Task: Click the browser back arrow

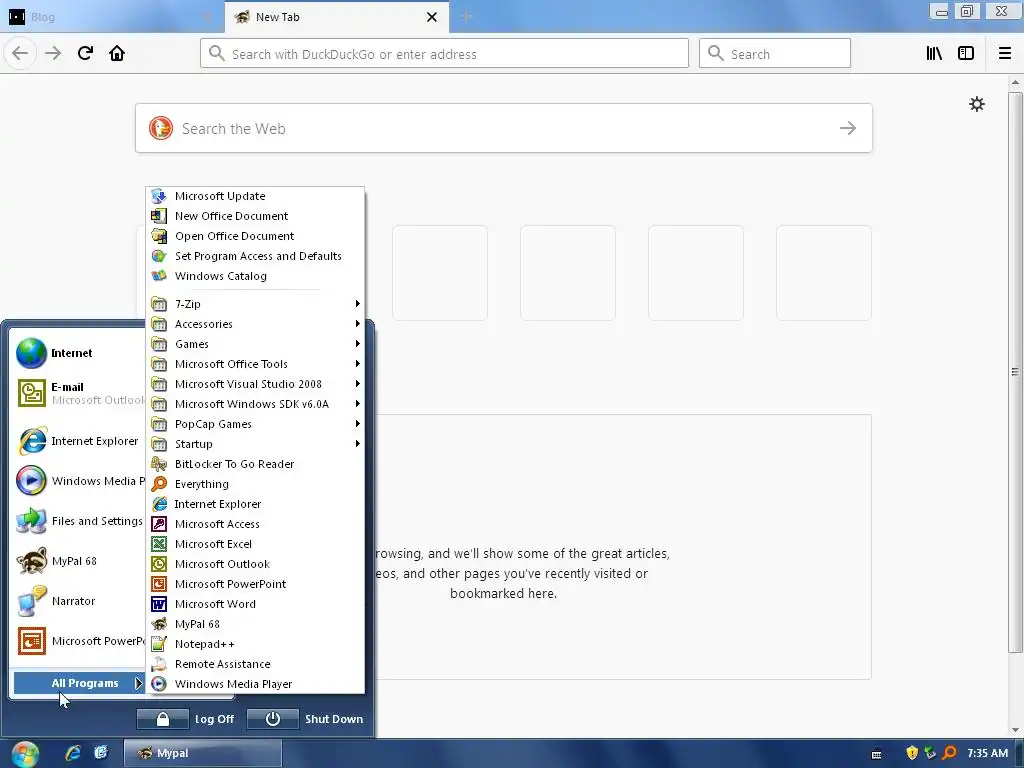Action: 20,53
